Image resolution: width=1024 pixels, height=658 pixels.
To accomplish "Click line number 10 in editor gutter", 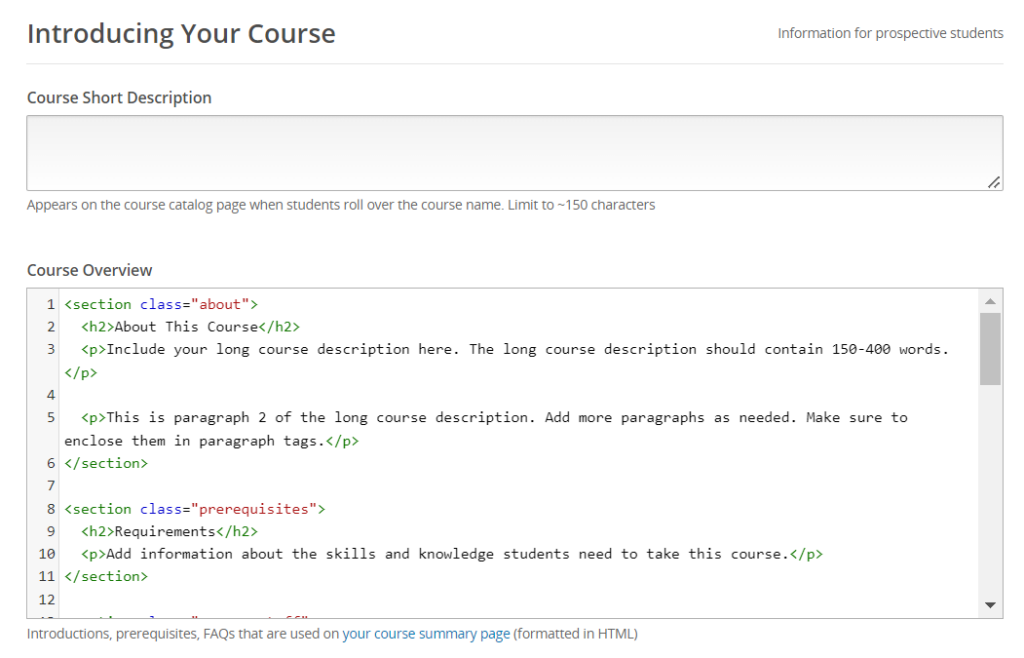I will tap(47, 554).
